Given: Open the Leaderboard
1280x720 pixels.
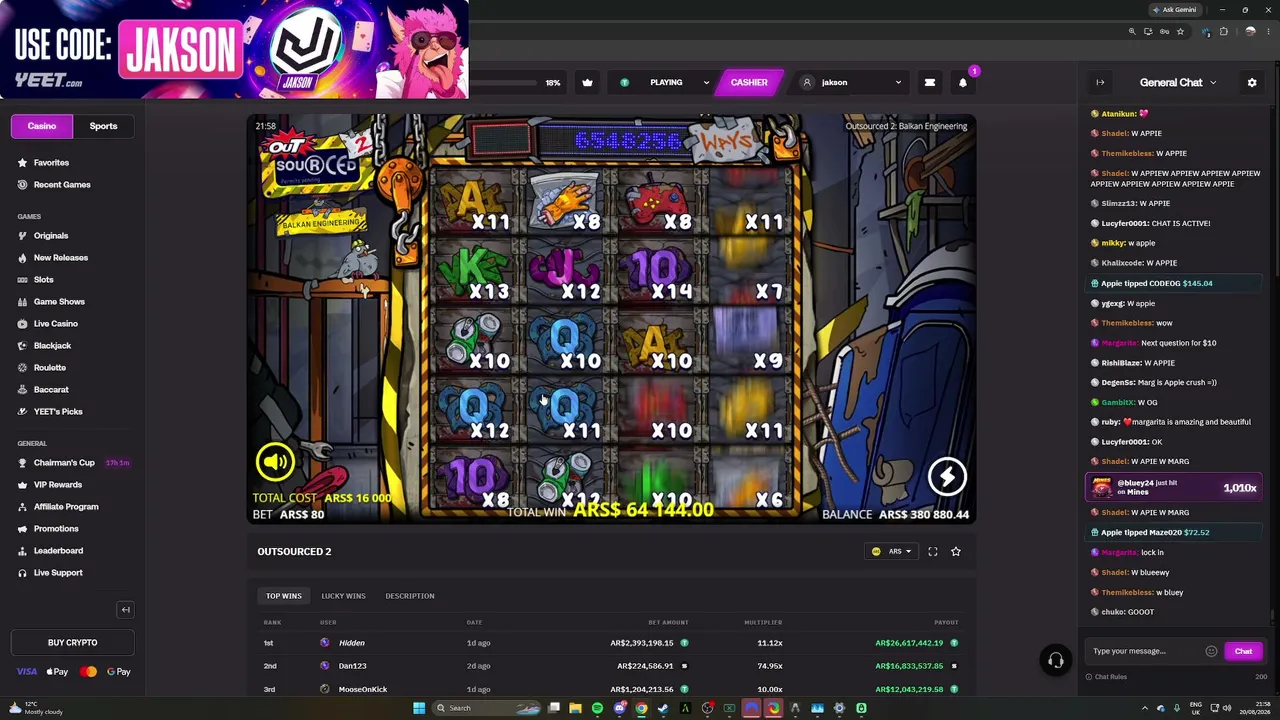Looking at the screenshot, I should pyautogui.click(x=58, y=551).
